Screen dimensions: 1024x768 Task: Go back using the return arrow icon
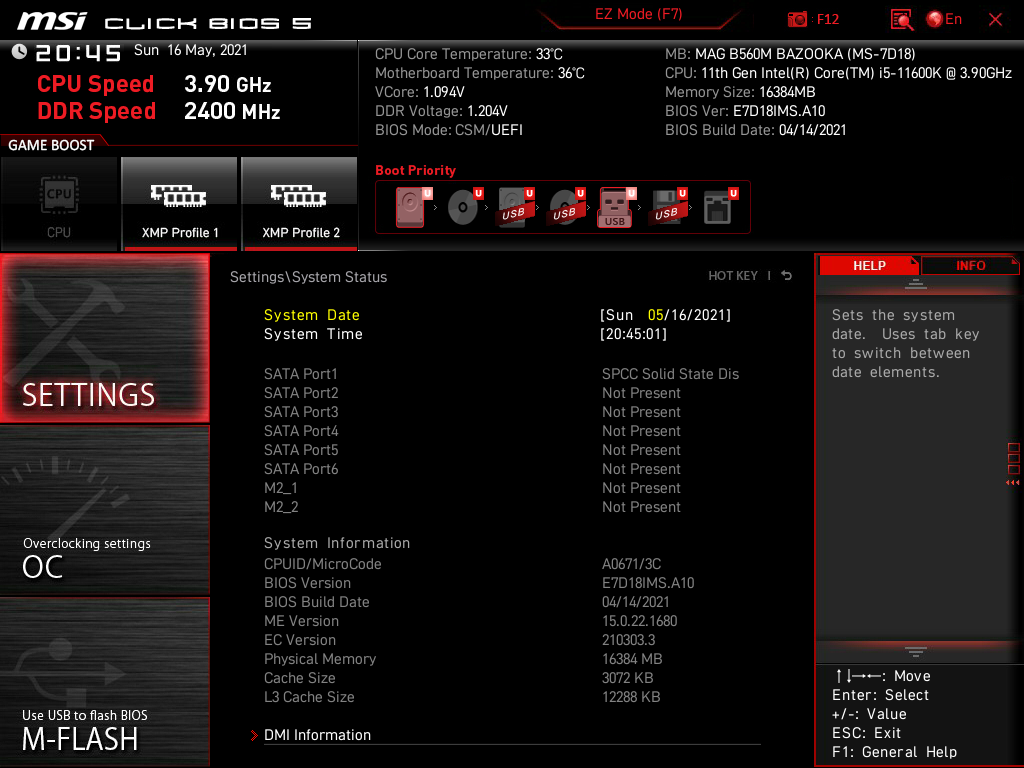point(787,276)
